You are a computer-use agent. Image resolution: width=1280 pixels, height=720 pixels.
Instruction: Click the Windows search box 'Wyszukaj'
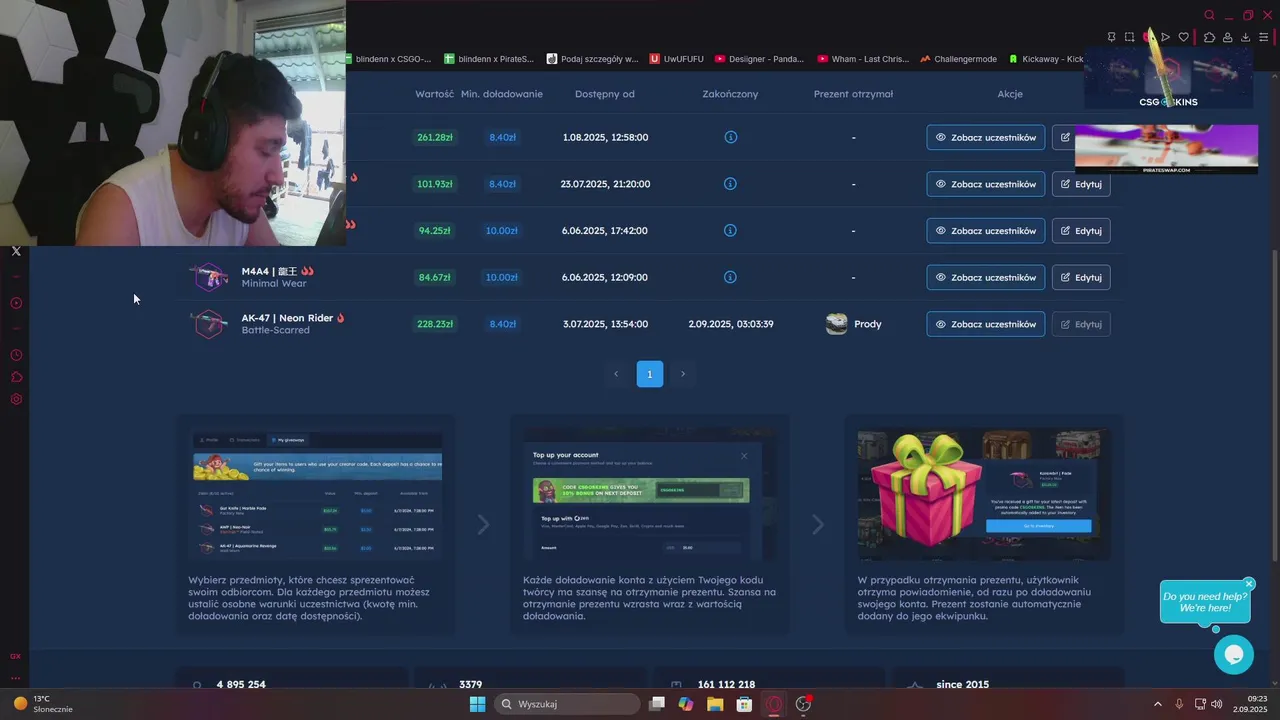click(x=568, y=704)
